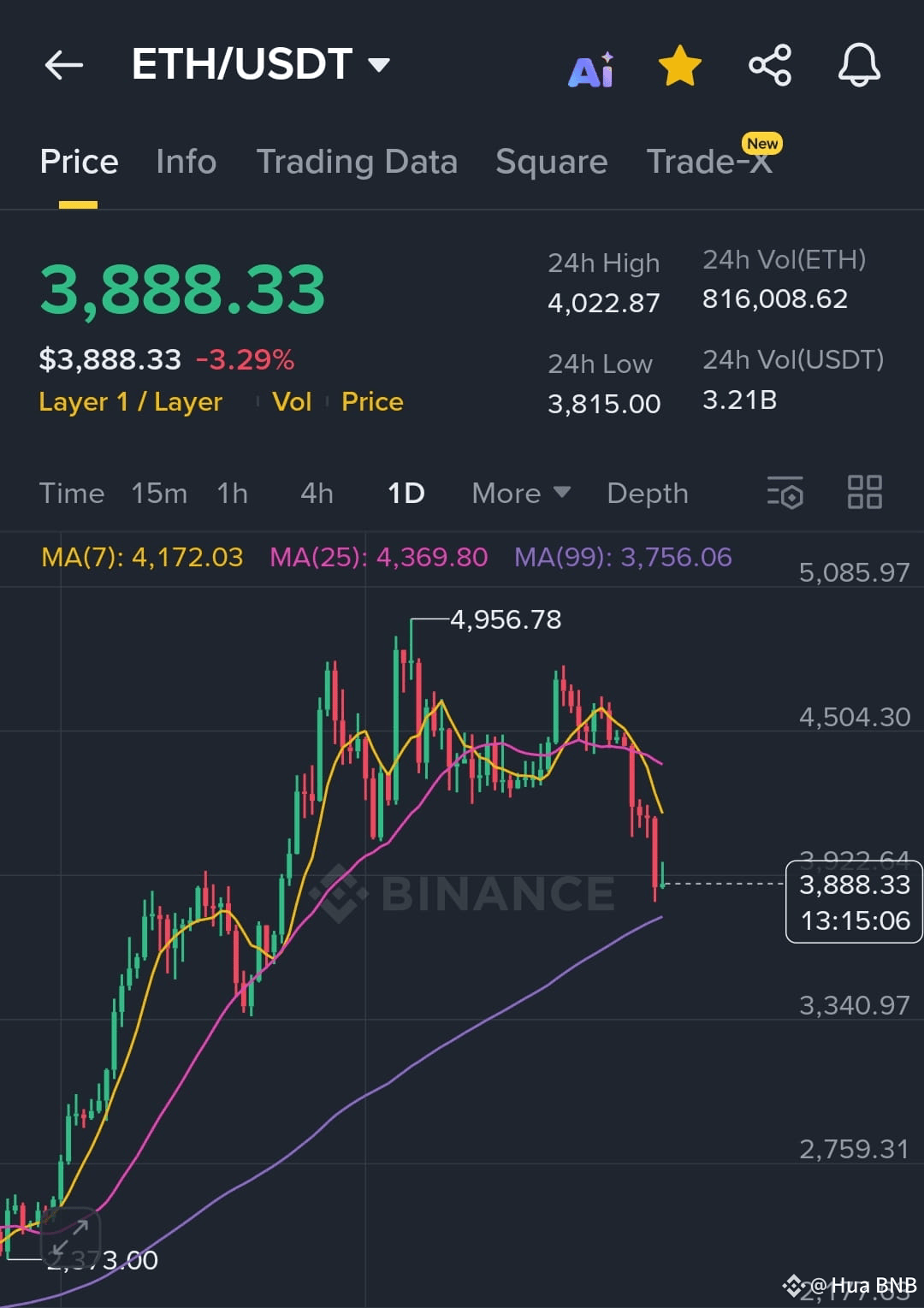Open the Time interval selector
The image size is (924, 1308).
72,493
